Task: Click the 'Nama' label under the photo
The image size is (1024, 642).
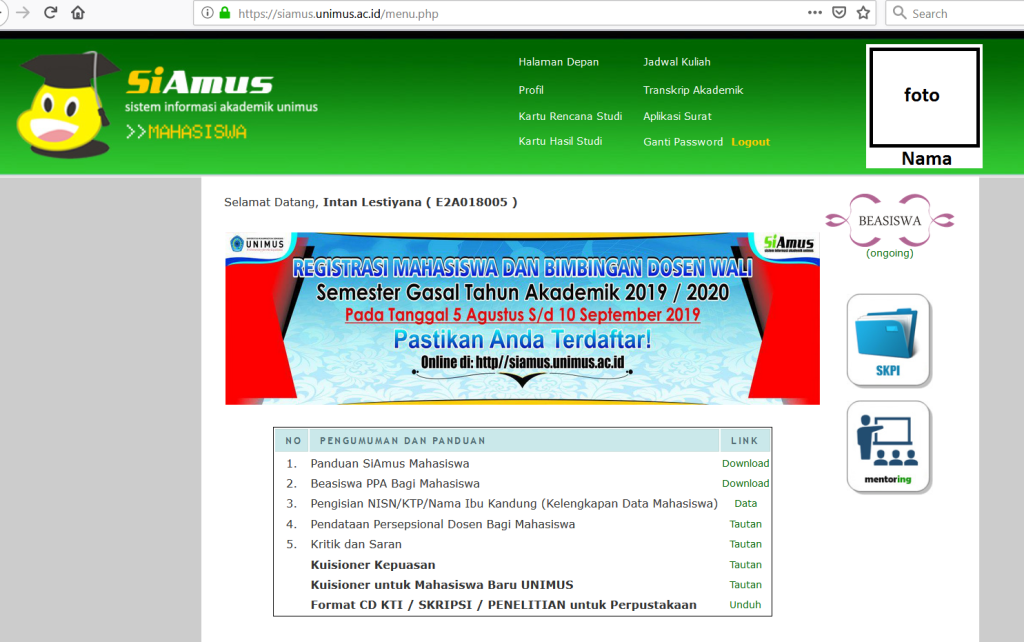Action: tap(926, 159)
